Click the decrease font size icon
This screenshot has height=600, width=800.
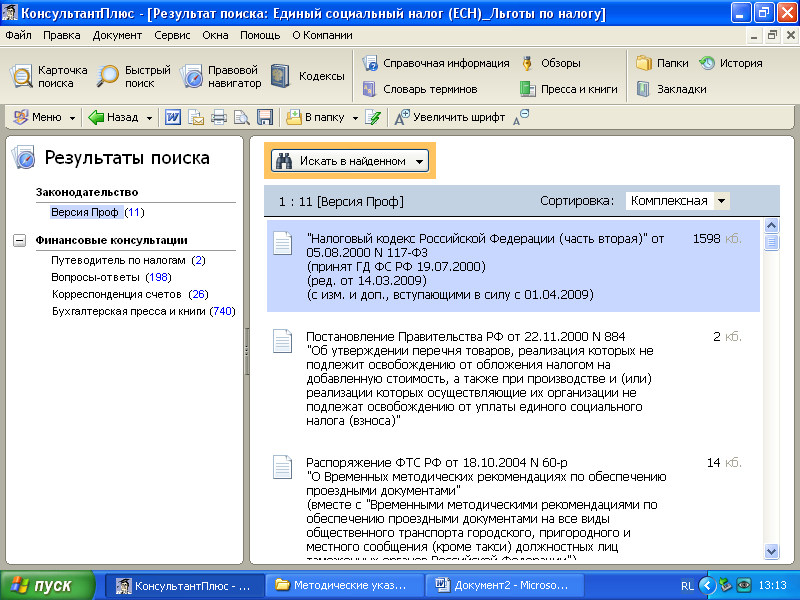[521, 117]
